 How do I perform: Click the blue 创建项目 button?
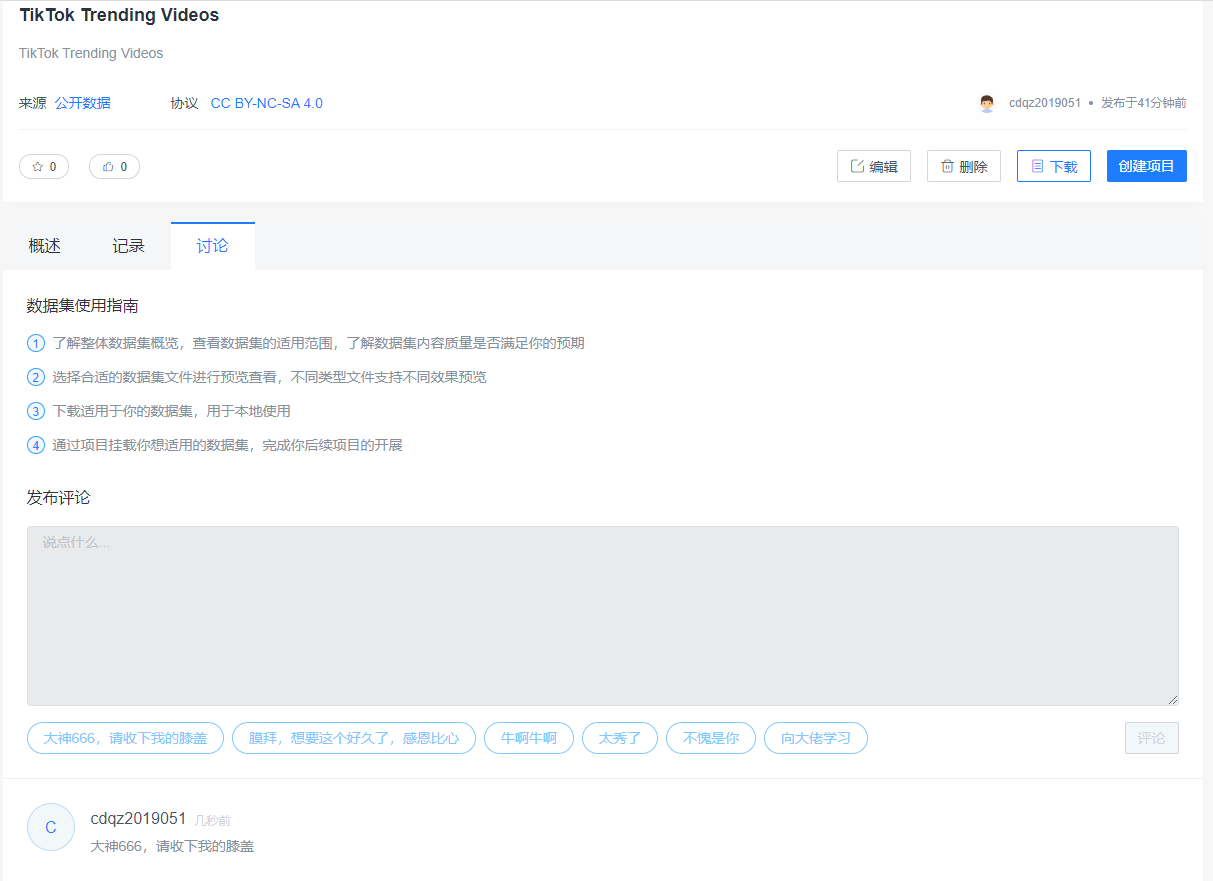[x=1147, y=166]
